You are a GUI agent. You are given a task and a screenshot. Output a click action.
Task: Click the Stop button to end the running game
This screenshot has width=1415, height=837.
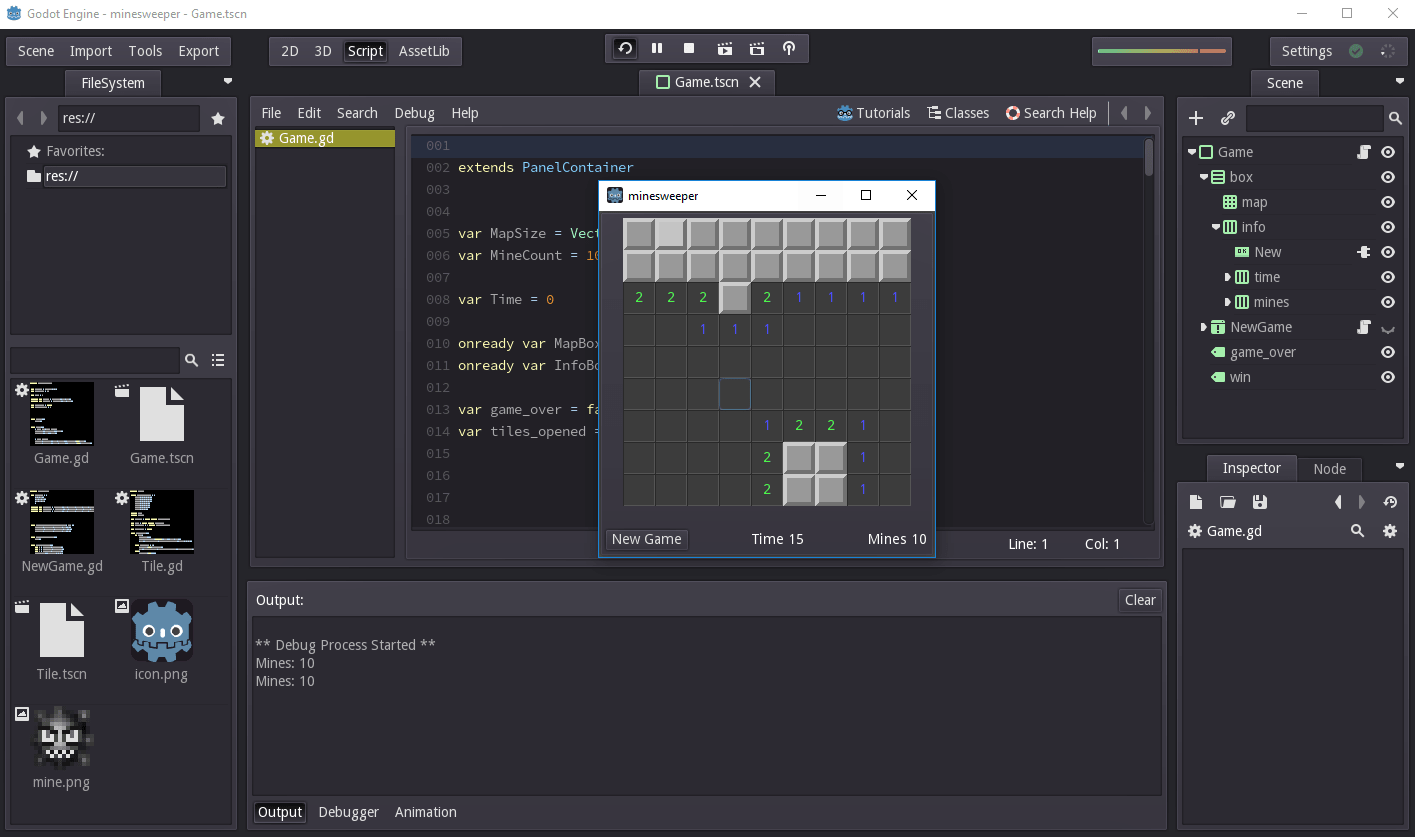[x=688, y=48]
